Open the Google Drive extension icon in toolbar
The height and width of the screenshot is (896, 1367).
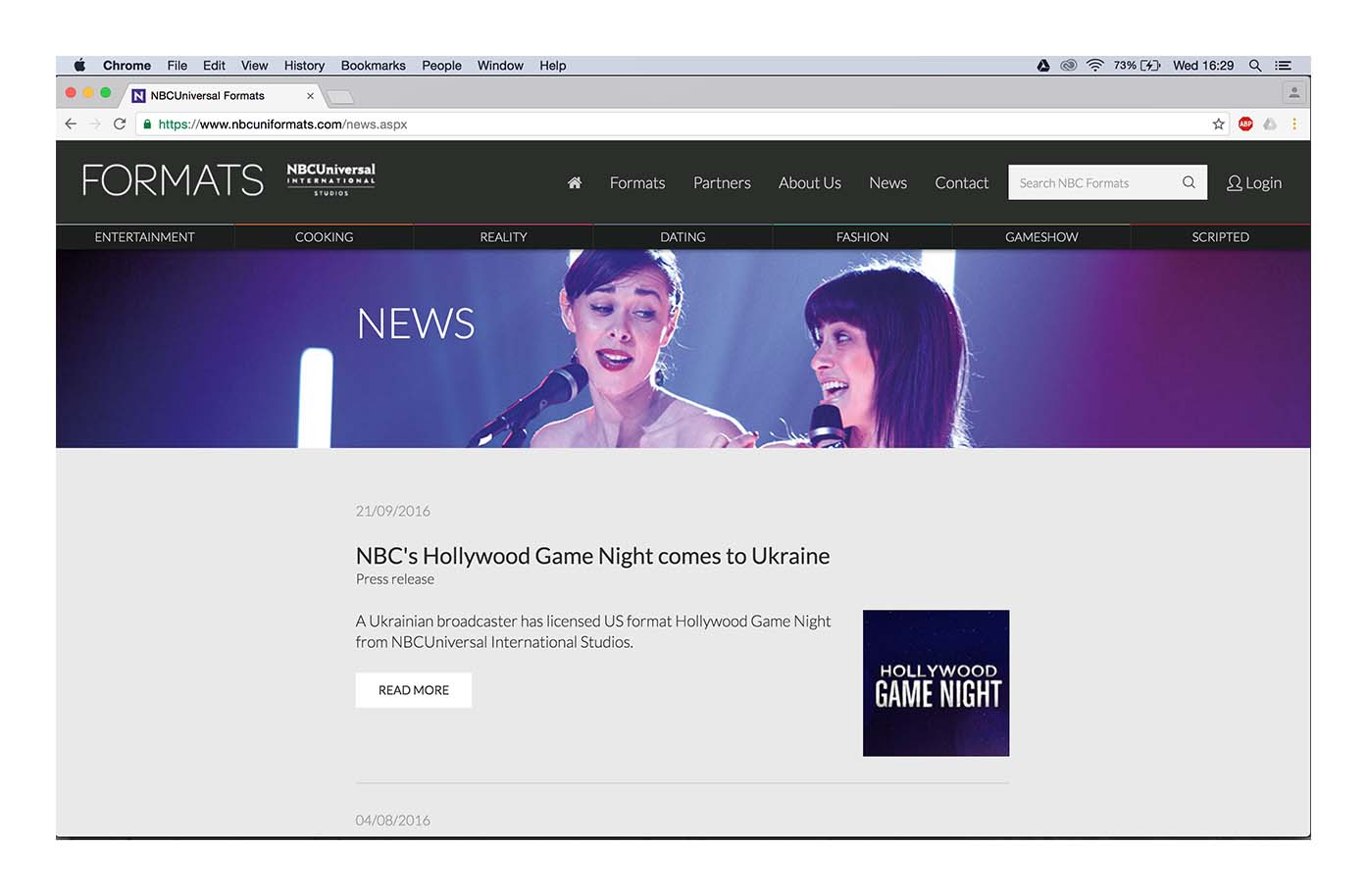1270,124
